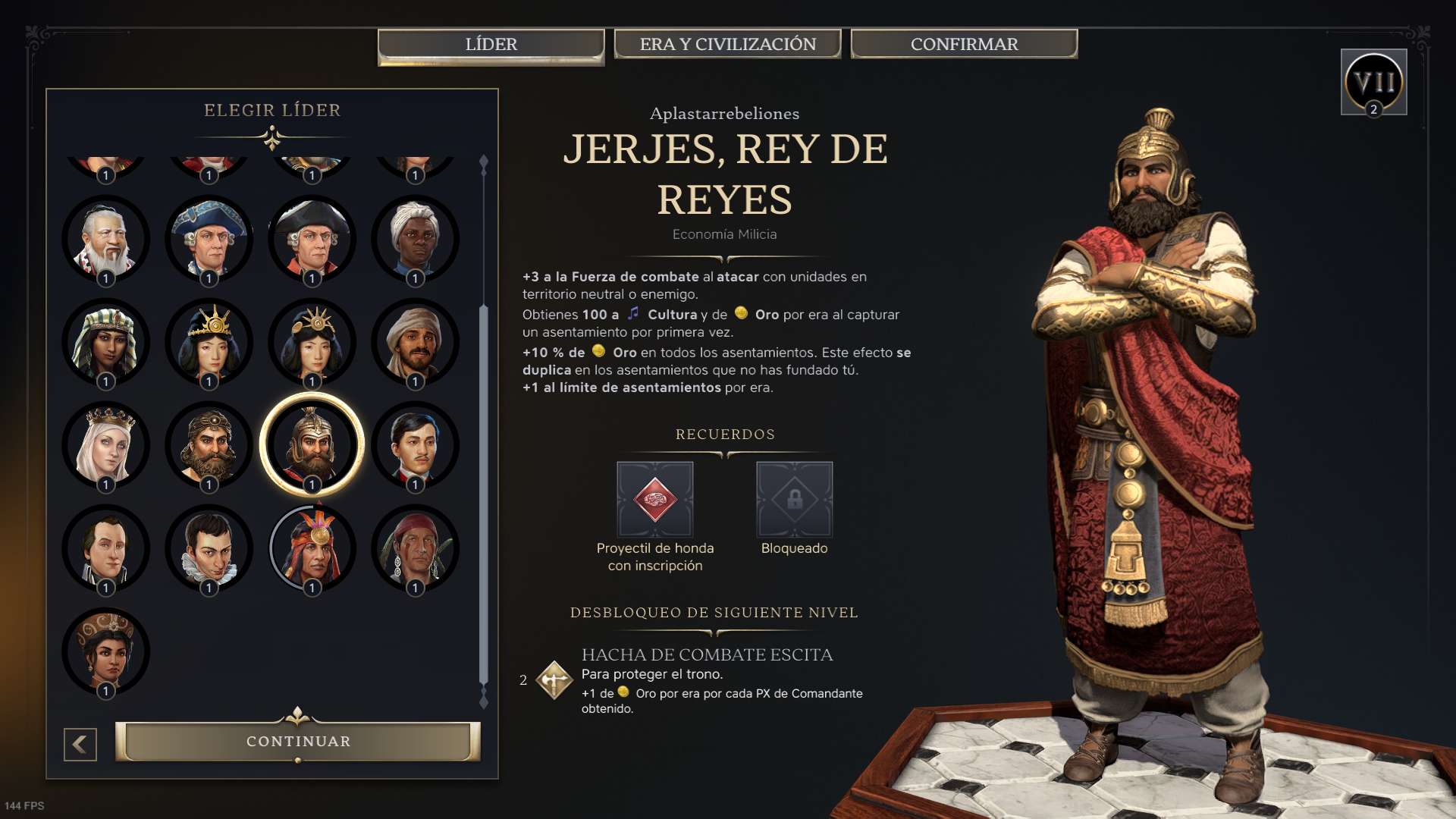Click the scrollbar's top arrow marker
The image size is (1456, 819).
(x=484, y=162)
